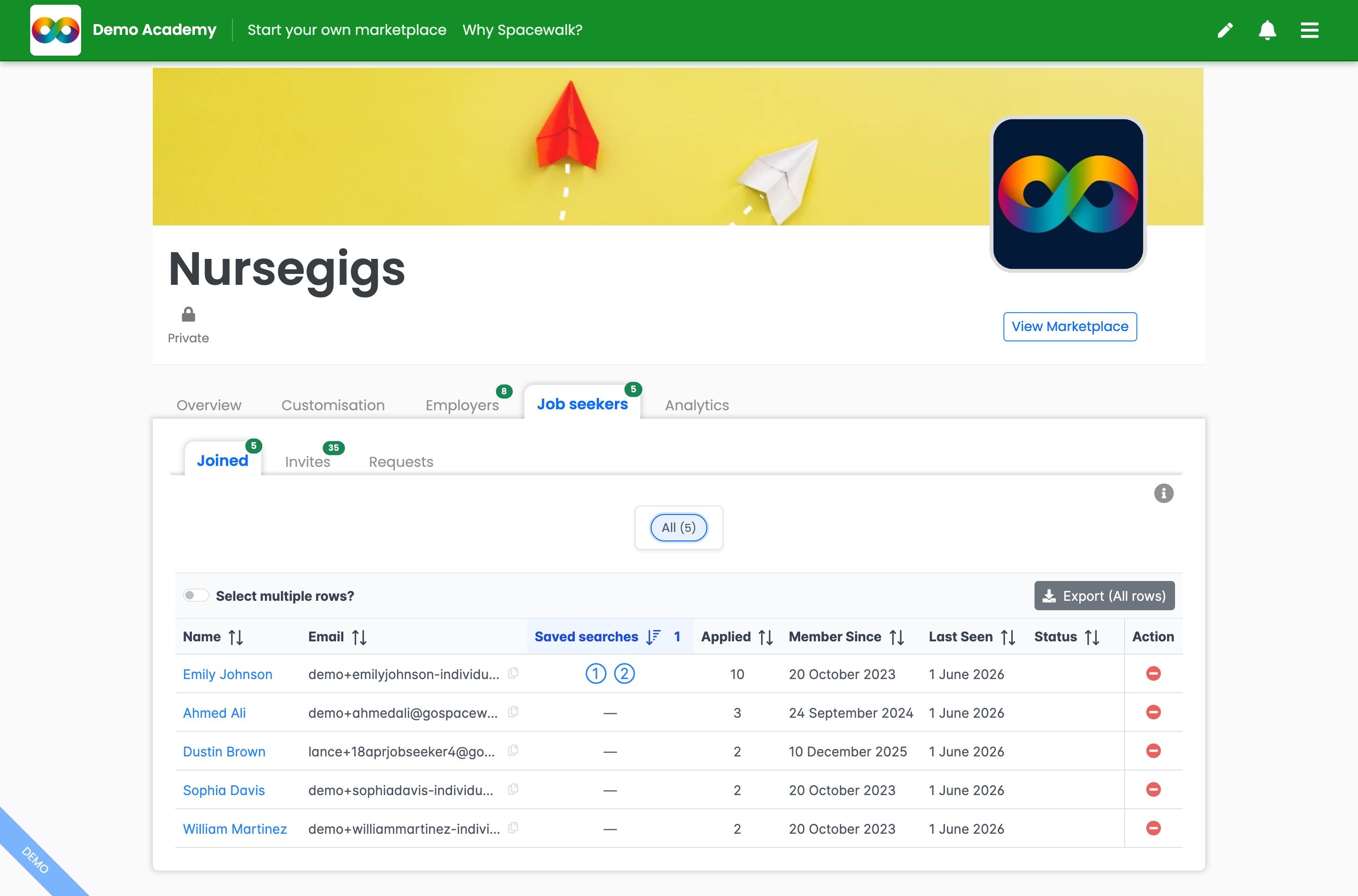Sort the table by Name column
1358x896 pixels.
click(x=213, y=637)
